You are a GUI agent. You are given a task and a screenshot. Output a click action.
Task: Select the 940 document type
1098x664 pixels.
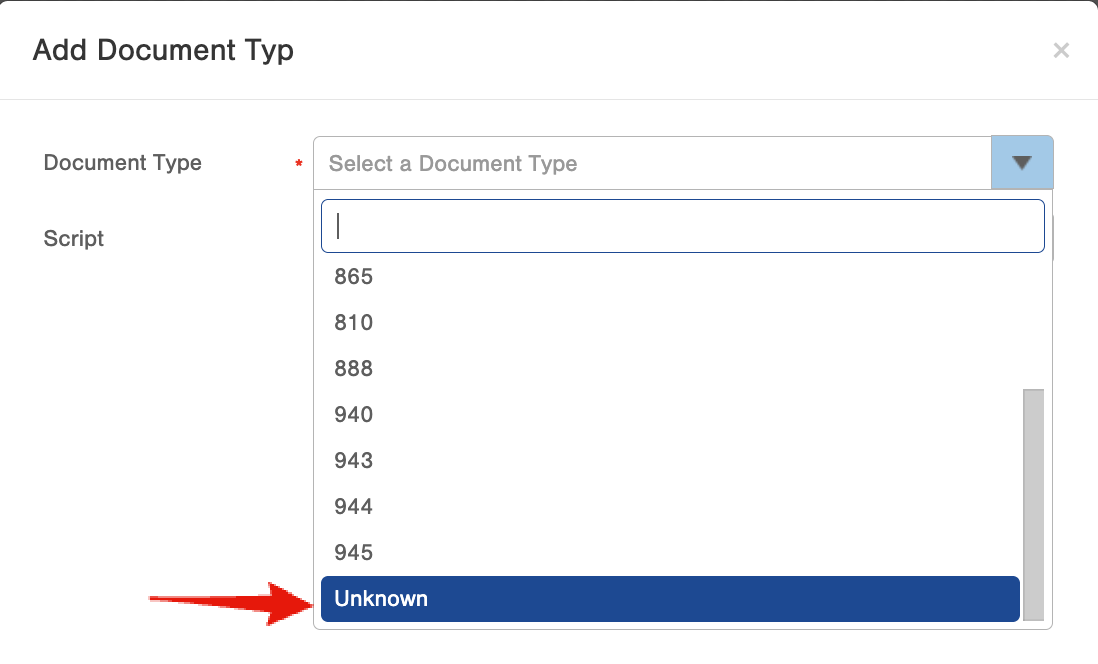[354, 415]
